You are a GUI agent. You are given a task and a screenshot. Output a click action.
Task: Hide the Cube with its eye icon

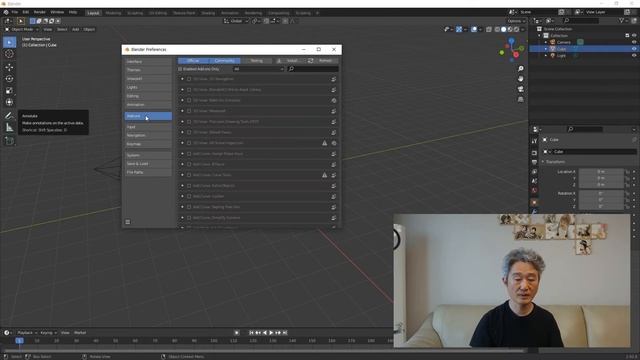(634, 49)
